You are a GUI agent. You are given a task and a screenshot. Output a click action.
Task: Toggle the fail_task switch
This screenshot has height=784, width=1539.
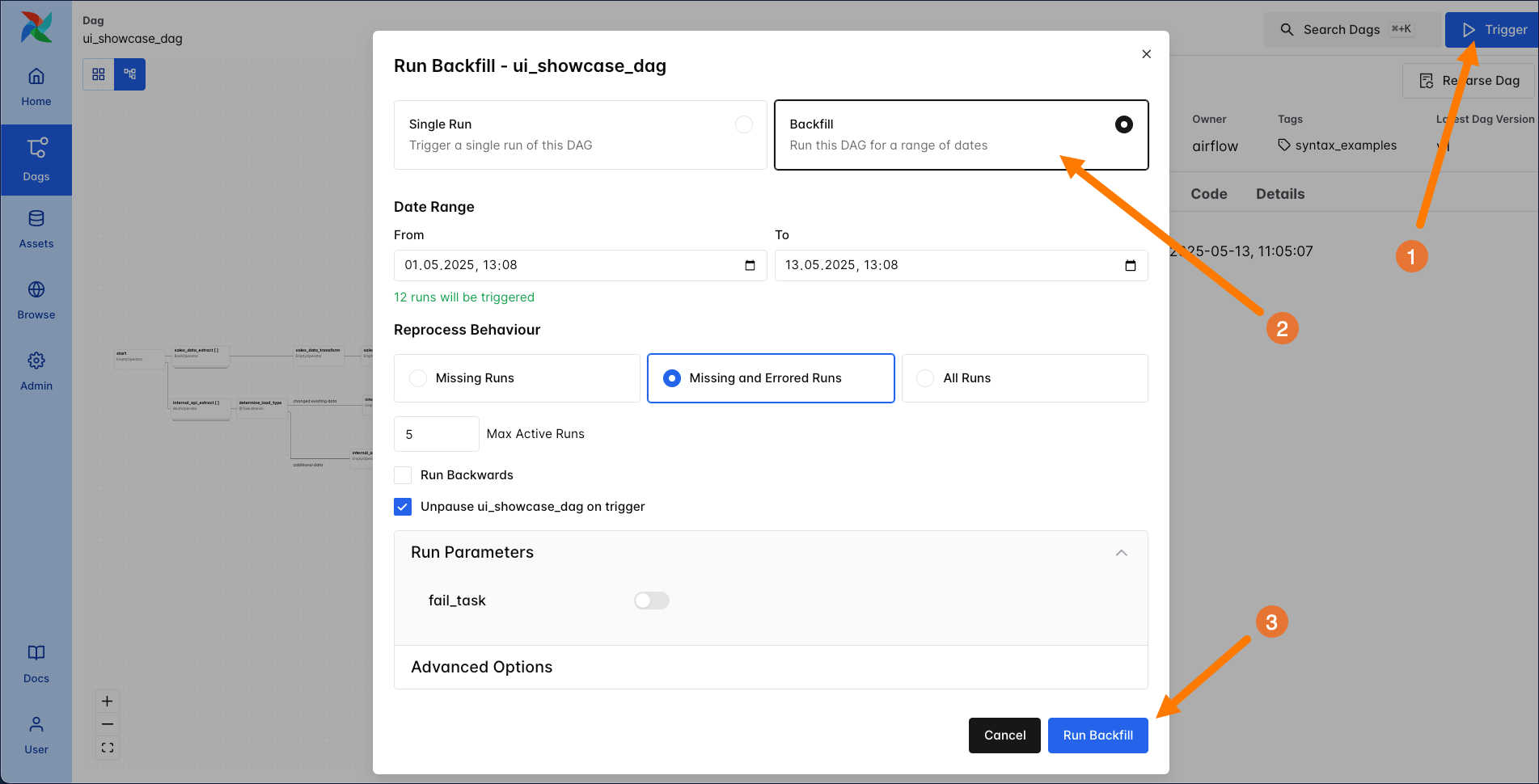(651, 601)
